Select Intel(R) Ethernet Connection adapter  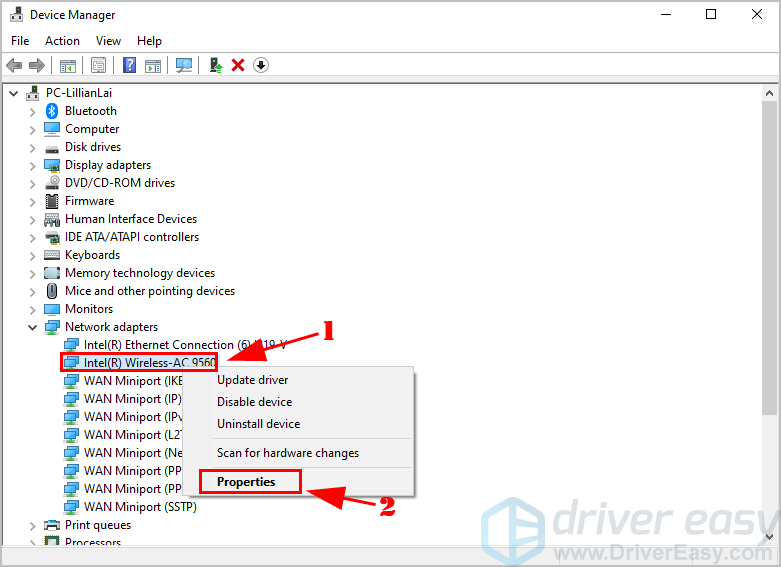pyautogui.click(x=185, y=345)
